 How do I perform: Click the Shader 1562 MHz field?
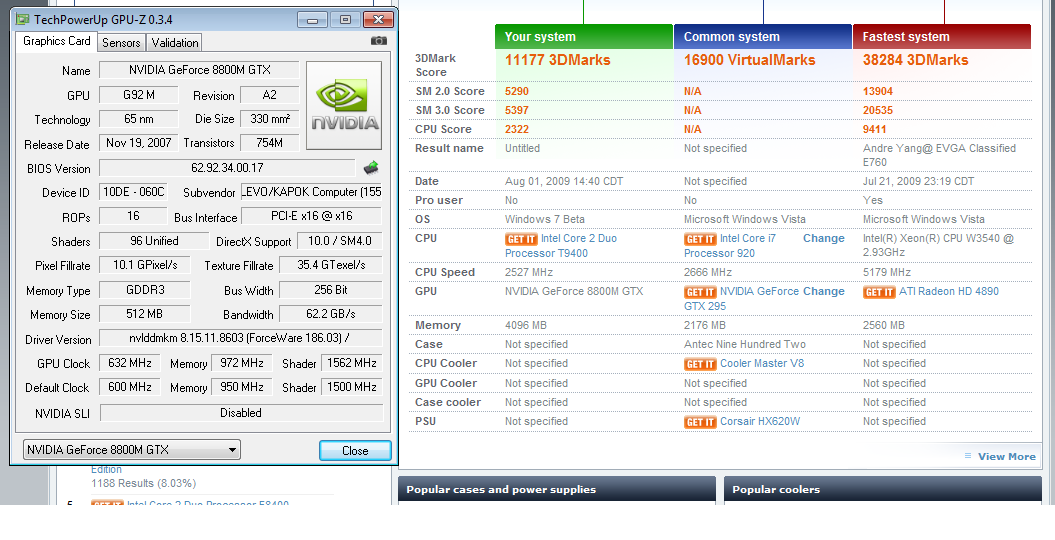351,363
